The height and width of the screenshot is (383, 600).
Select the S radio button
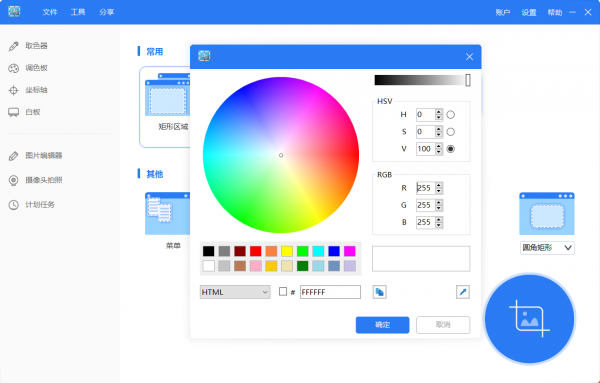pos(451,132)
